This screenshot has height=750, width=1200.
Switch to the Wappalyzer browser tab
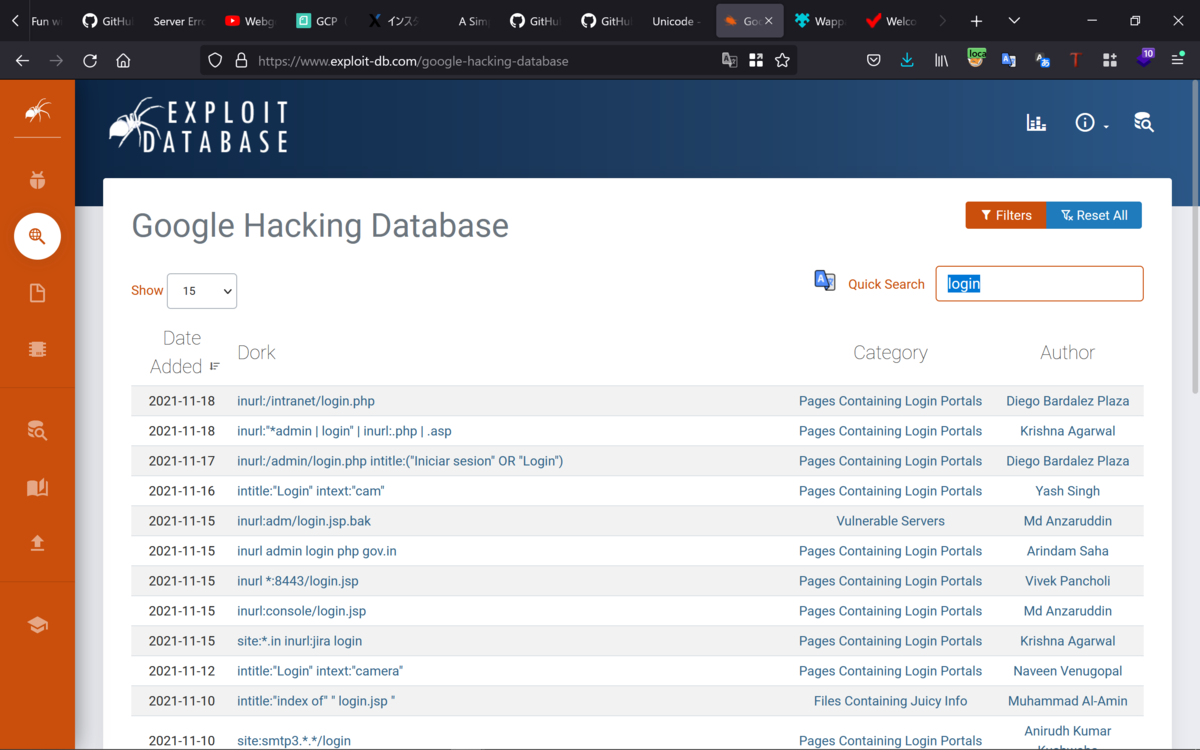(820, 21)
